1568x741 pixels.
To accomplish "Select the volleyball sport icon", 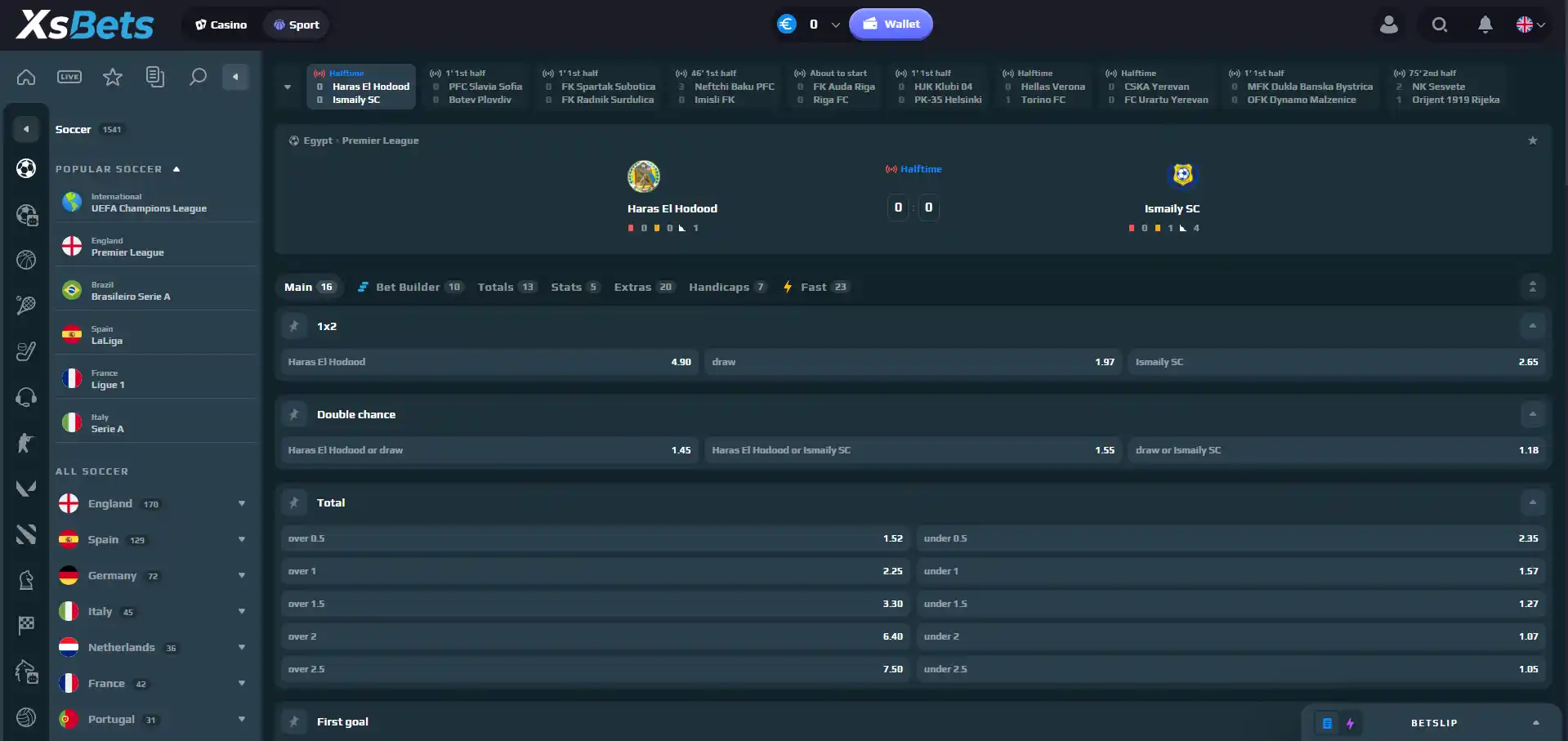I will [x=26, y=717].
